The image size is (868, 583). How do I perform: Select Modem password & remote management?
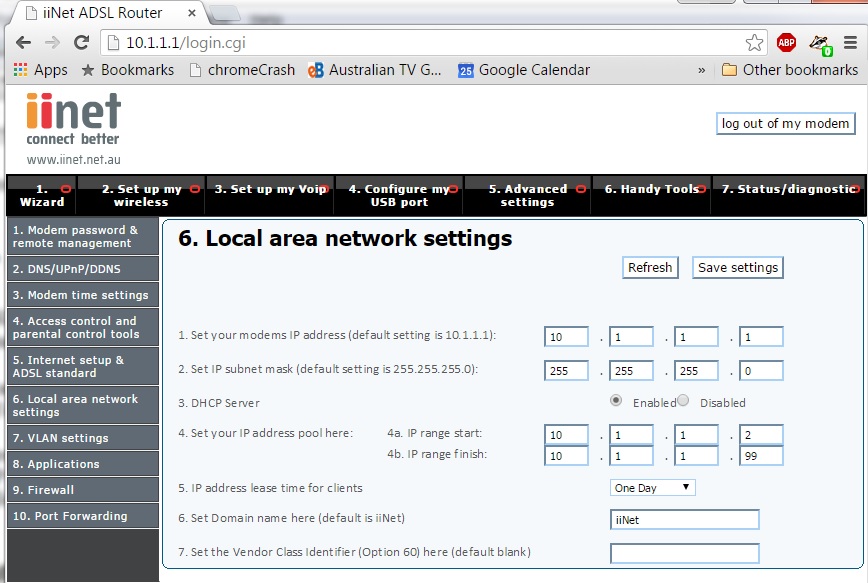83,236
